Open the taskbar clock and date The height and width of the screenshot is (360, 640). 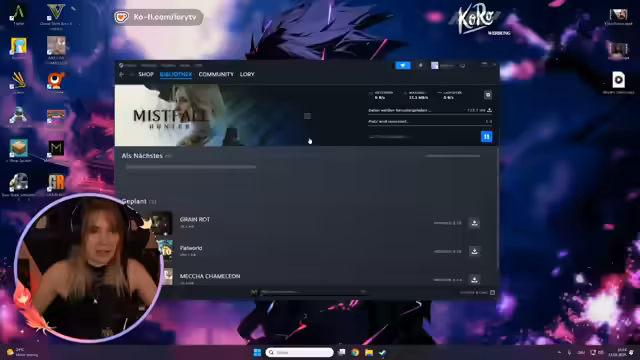point(617,352)
